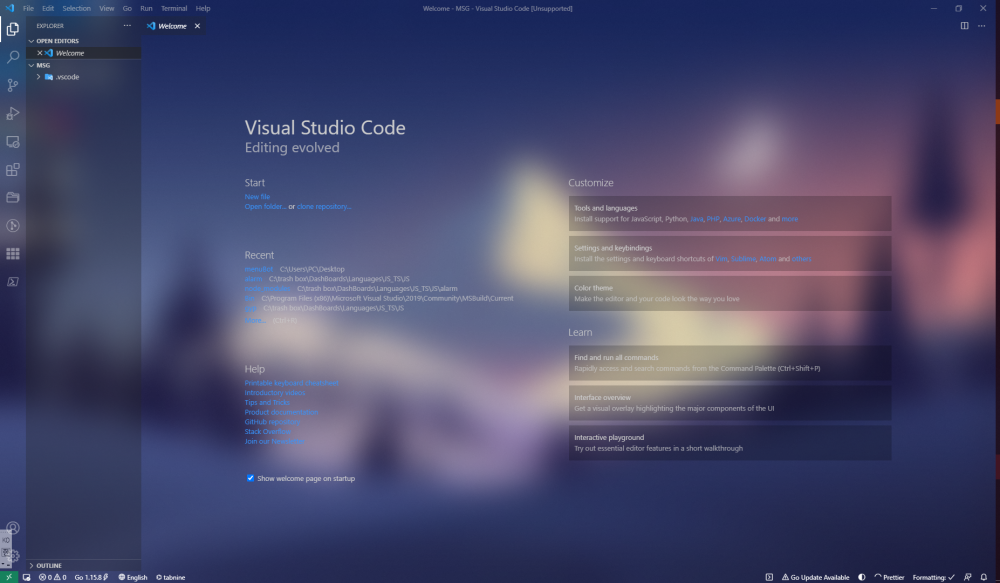Toggle Show welcome page on startup checkbox
The image size is (1000, 583).
click(250, 478)
